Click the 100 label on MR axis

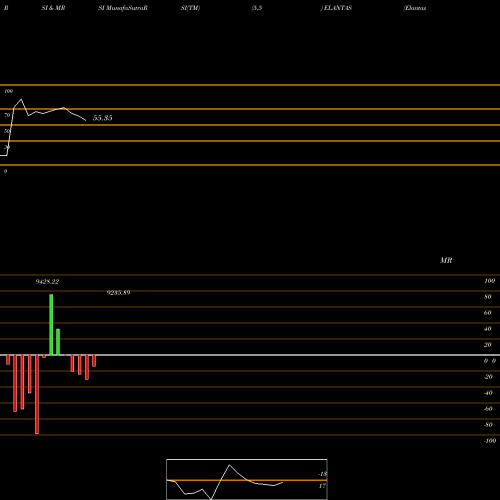(489, 281)
